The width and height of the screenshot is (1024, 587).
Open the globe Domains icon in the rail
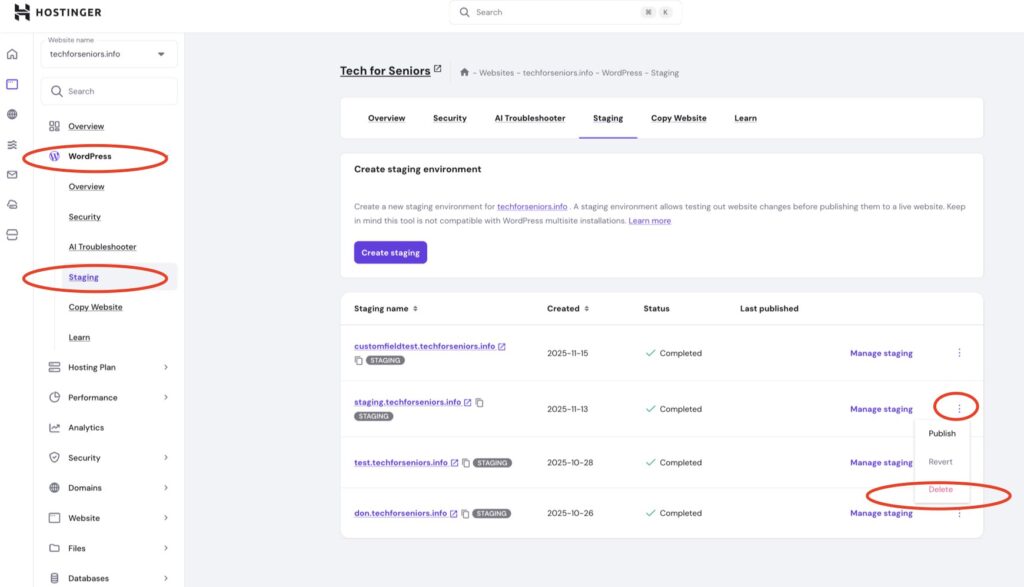click(12, 114)
